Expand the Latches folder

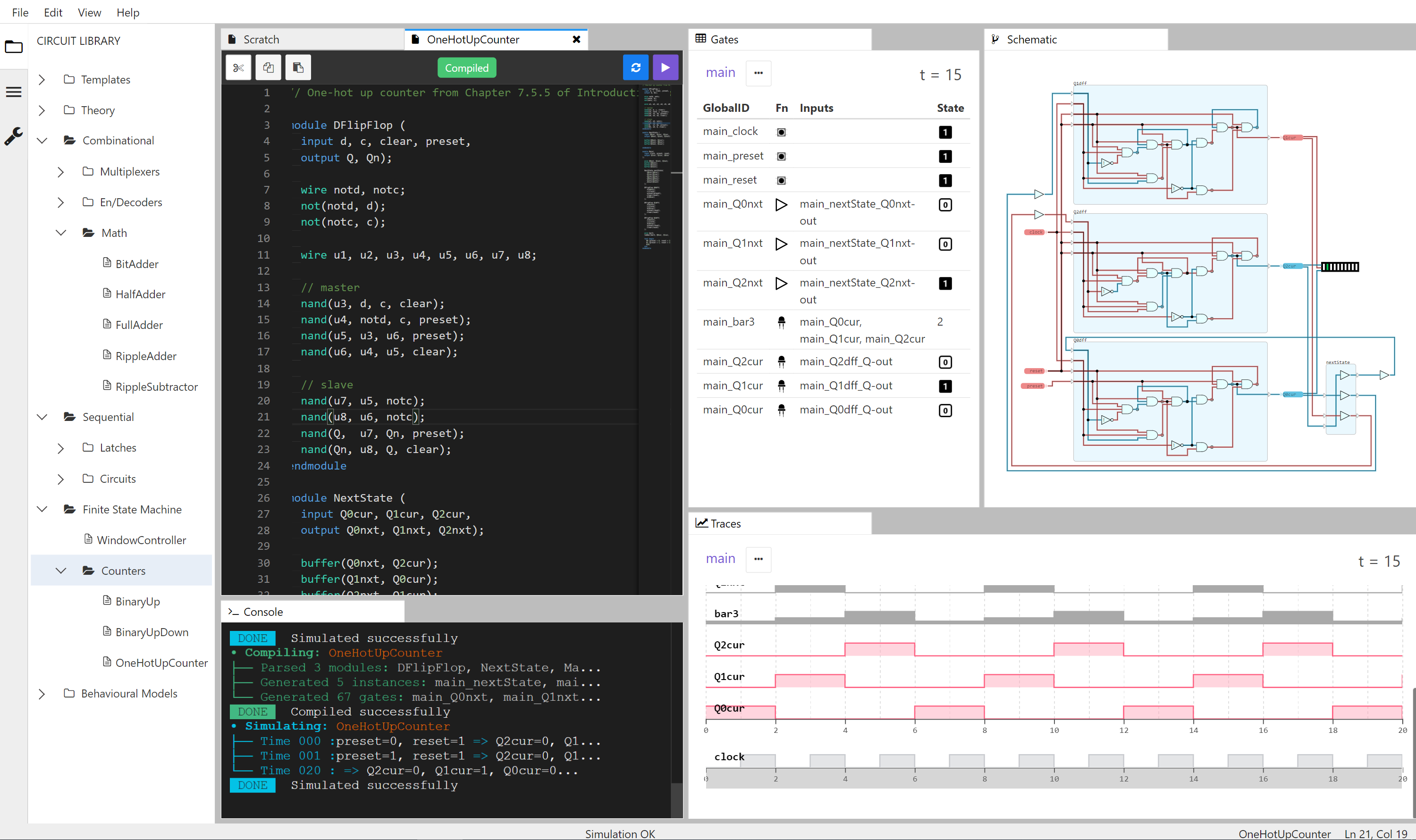point(60,448)
